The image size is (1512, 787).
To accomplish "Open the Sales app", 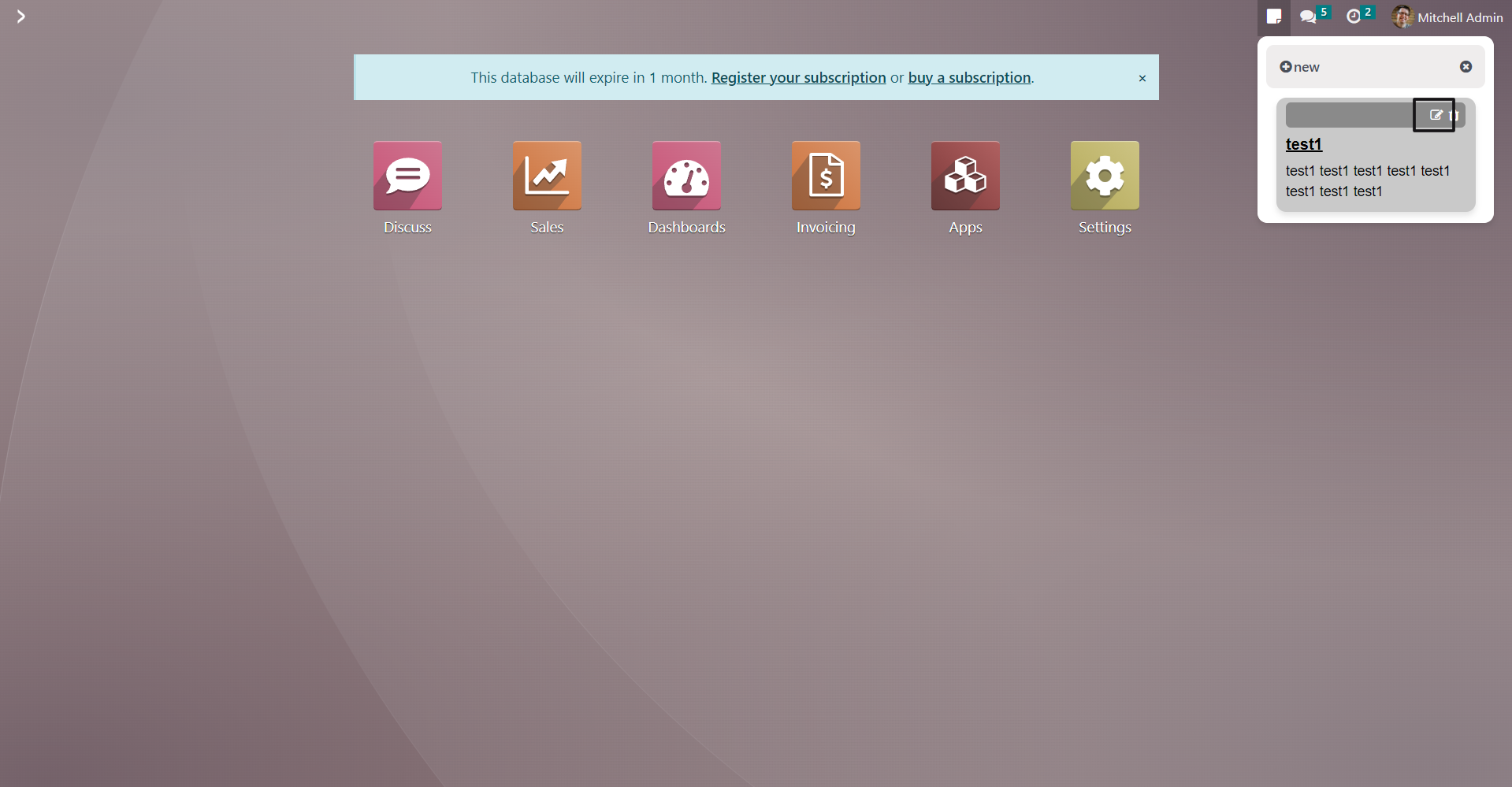I will [547, 176].
